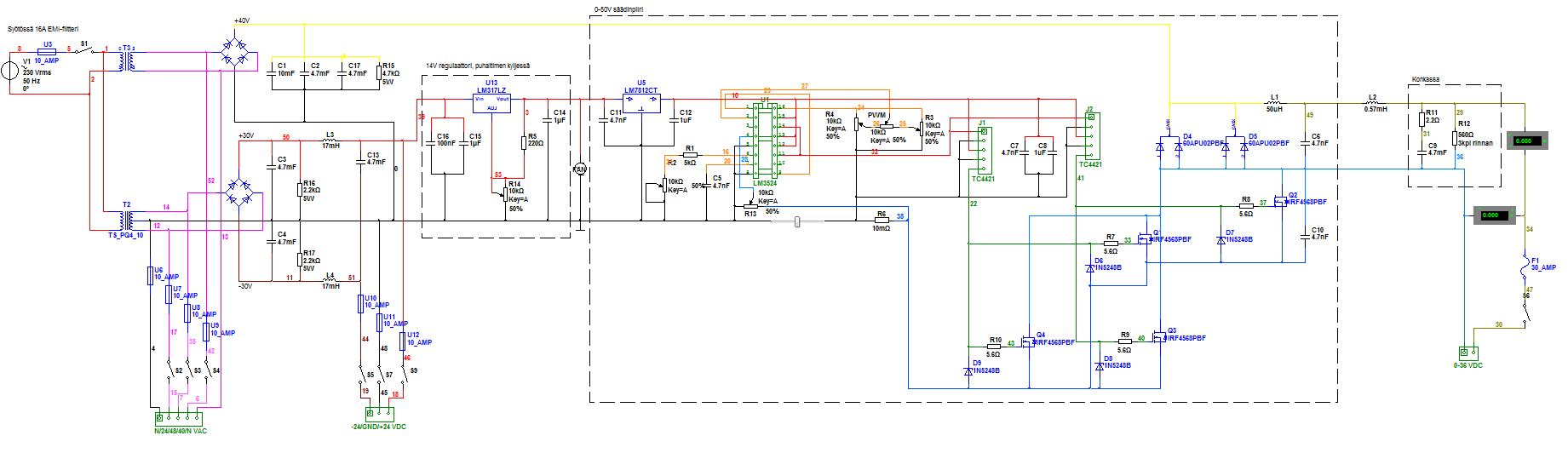
Task: Toggle the S1 mains switch
Action: 85,50
